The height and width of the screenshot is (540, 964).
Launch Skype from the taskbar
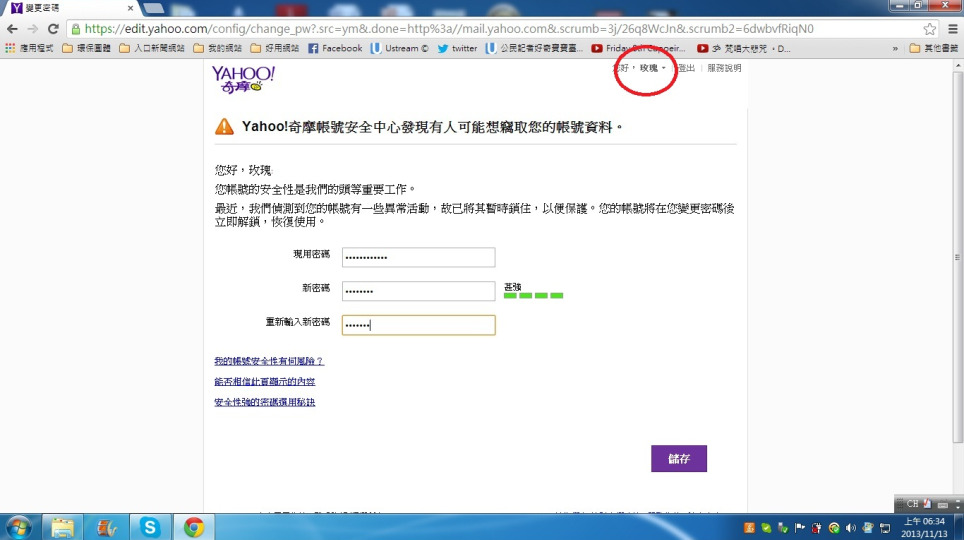(x=149, y=527)
